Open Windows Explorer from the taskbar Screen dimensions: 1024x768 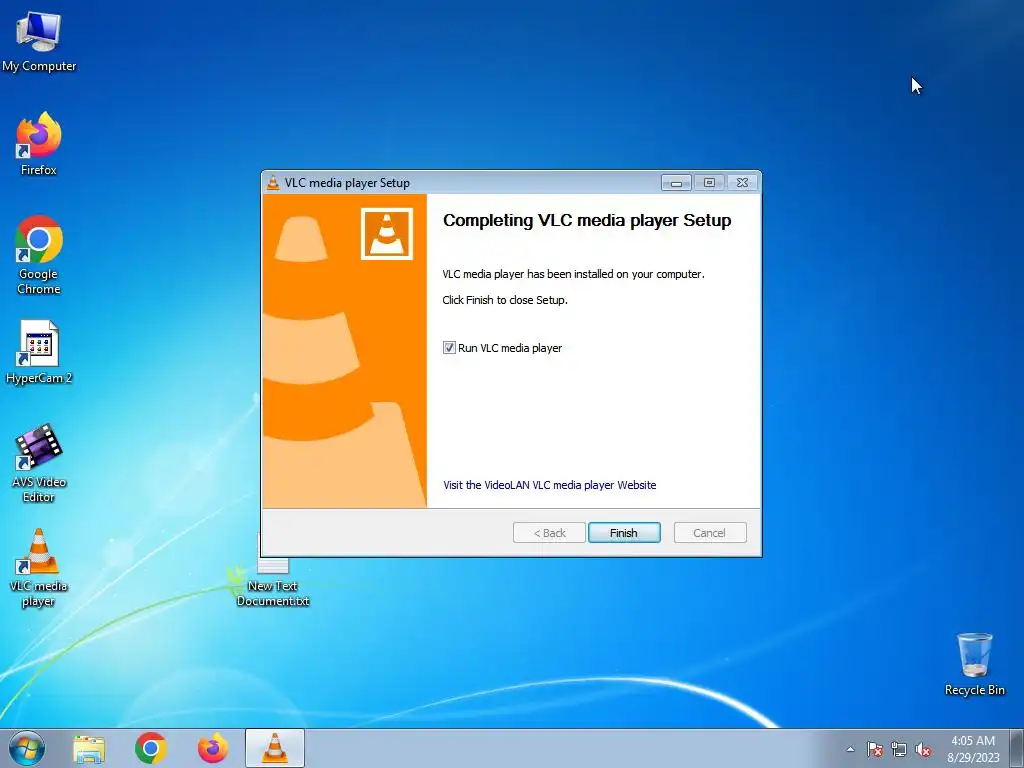coord(89,748)
